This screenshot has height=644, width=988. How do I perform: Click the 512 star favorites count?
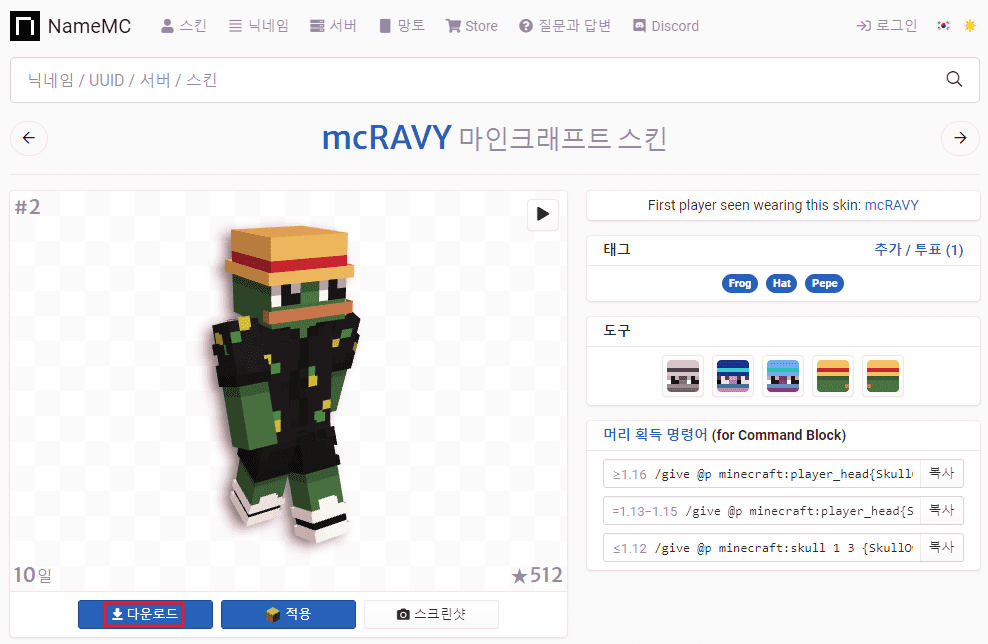(537, 575)
